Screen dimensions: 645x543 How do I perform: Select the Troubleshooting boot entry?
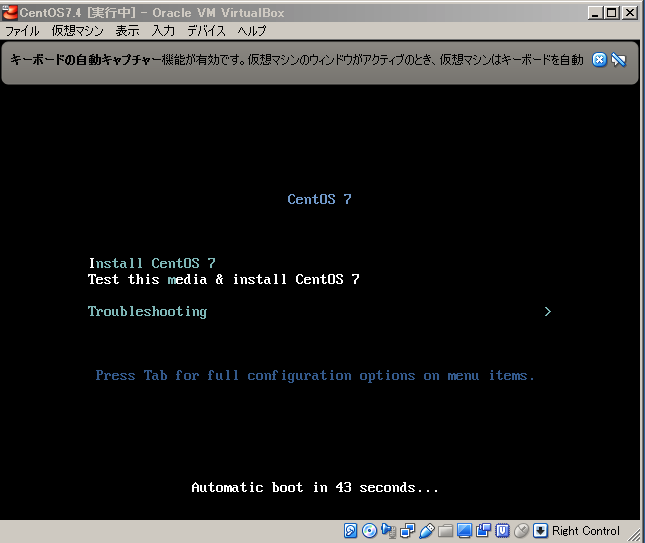[x=147, y=311]
